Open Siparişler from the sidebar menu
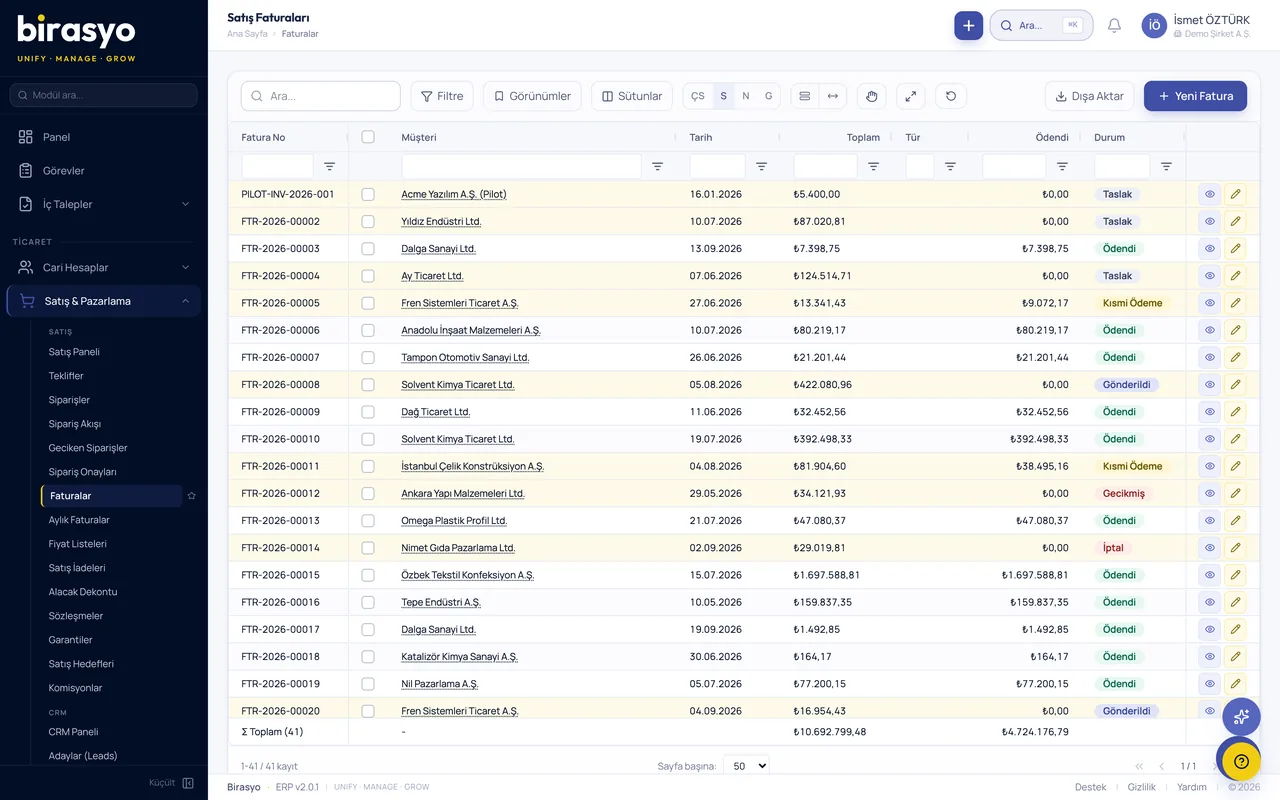 (x=69, y=400)
